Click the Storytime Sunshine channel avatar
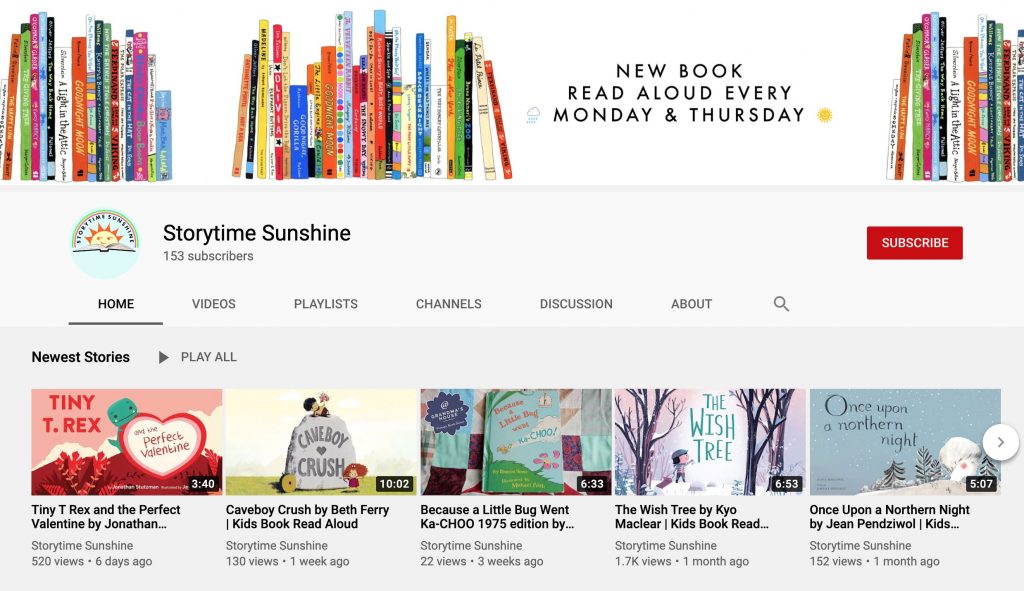Viewport: 1024px width, 591px height. pos(105,243)
